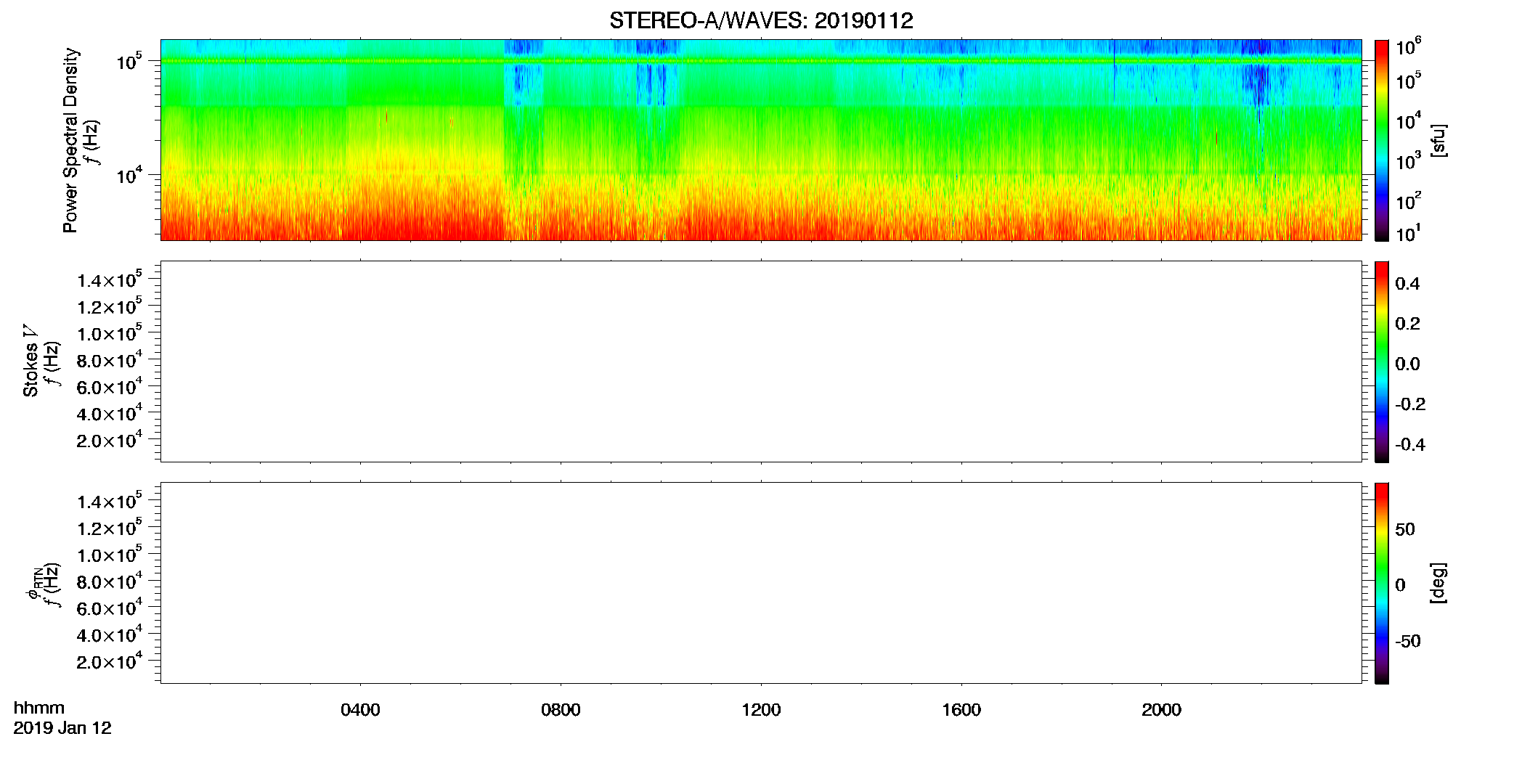The image size is (1522, 784).
Task: Click the empty phi RTN plot panel
Action: pyautogui.click(x=761, y=583)
